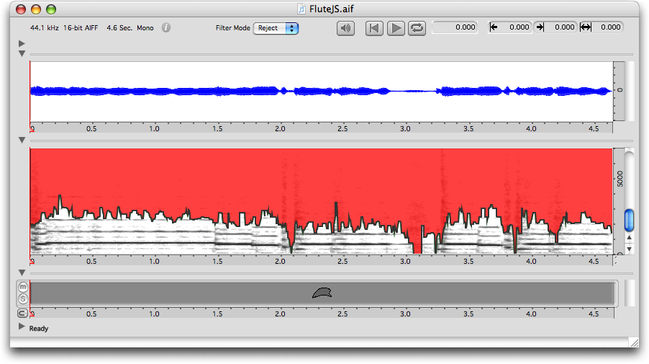Expand the status disclosure triangle near Ready
Image resolution: width=649 pixels, height=364 pixels.
[22, 327]
